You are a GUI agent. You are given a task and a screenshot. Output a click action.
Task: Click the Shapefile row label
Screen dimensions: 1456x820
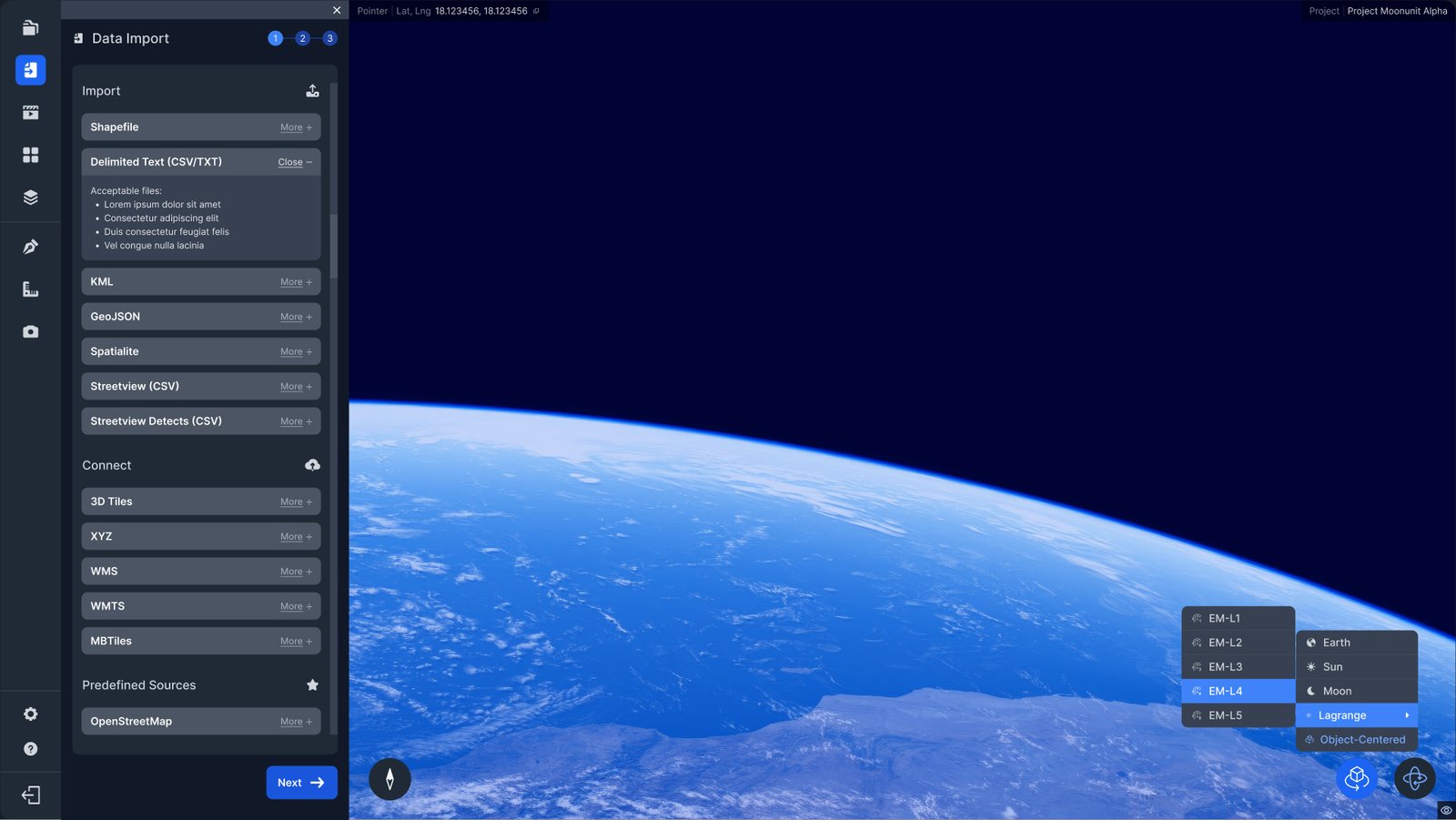[x=115, y=127]
